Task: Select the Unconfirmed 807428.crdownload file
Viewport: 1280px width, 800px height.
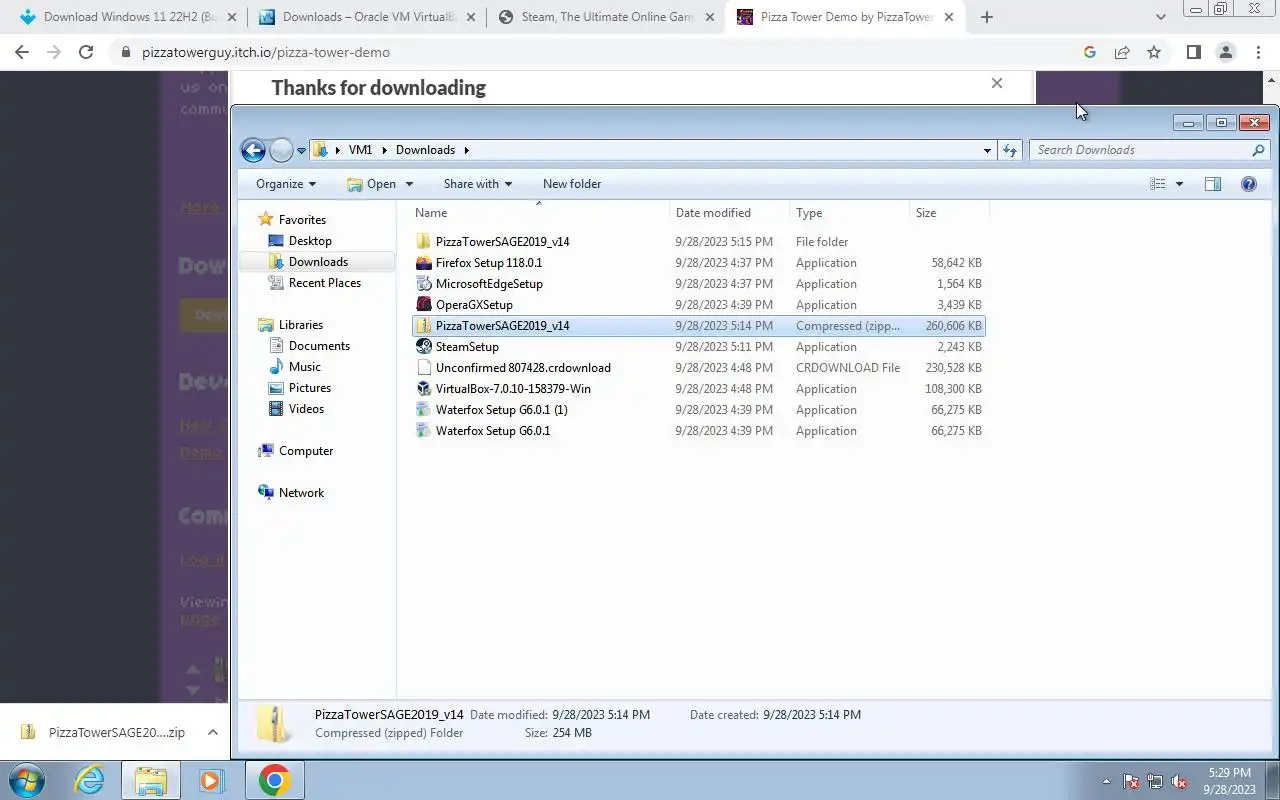Action: tap(698, 368)
